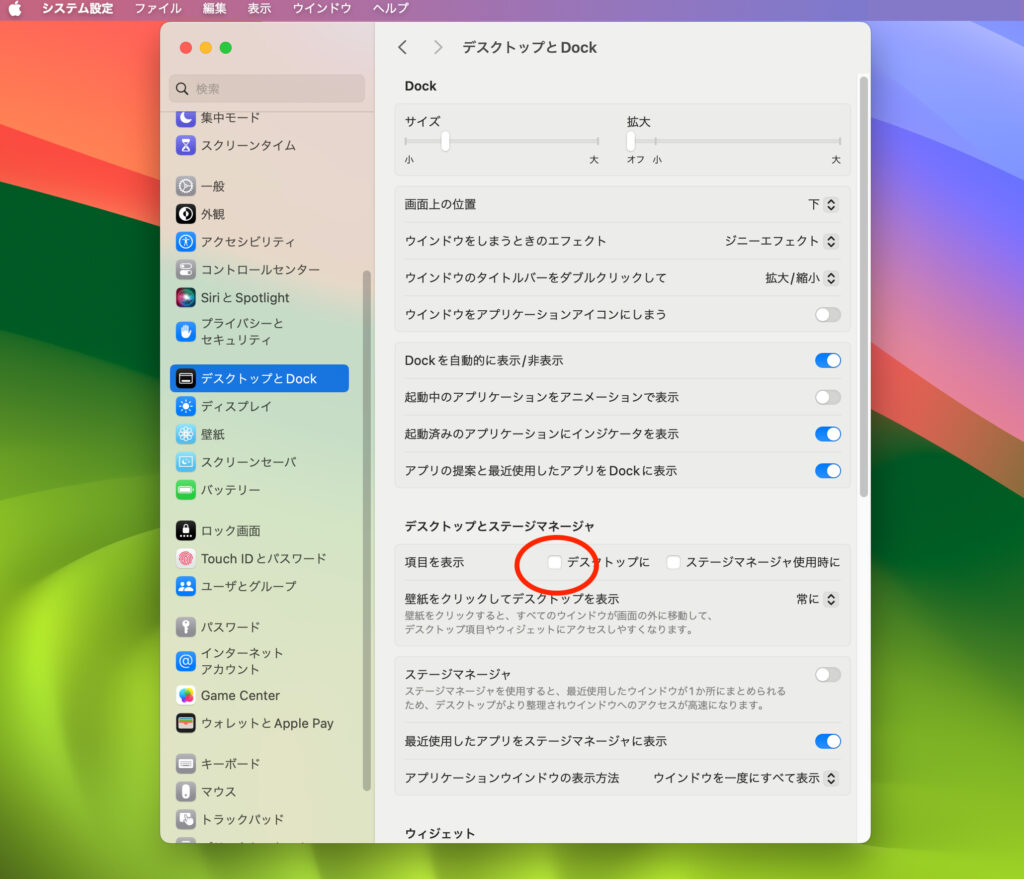Image resolution: width=1024 pixels, height=879 pixels.
Task: Click the マウス icon
Action: coord(185,791)
